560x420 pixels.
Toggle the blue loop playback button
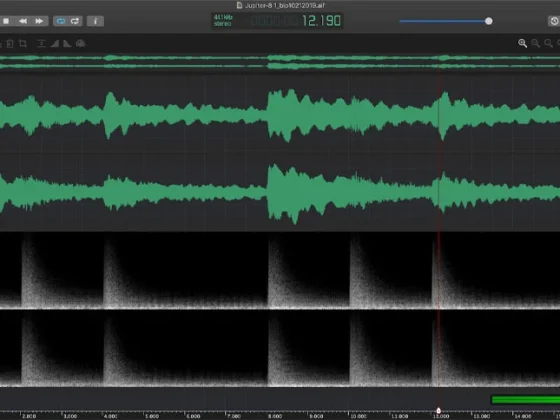(60, 21)
